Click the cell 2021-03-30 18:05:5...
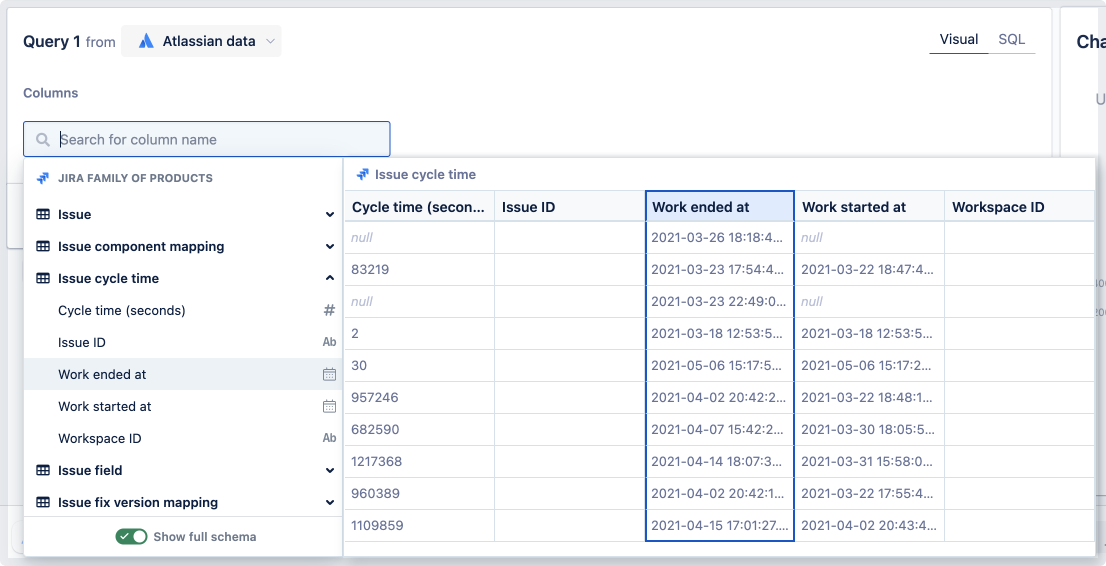This screenshot has height=566, width=1106. tap(870, 429)
